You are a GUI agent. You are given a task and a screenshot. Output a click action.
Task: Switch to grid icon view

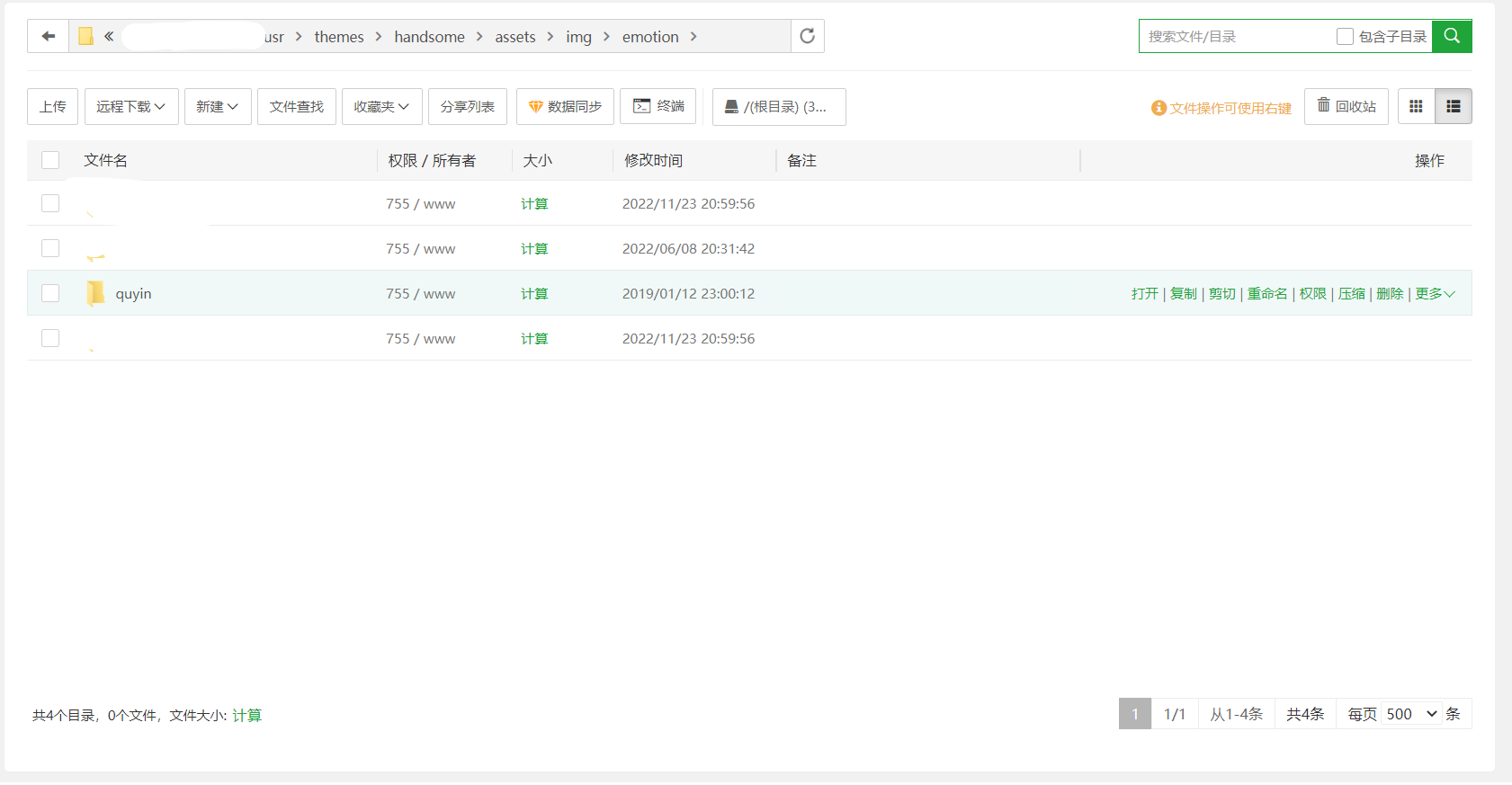(1416, 106)
